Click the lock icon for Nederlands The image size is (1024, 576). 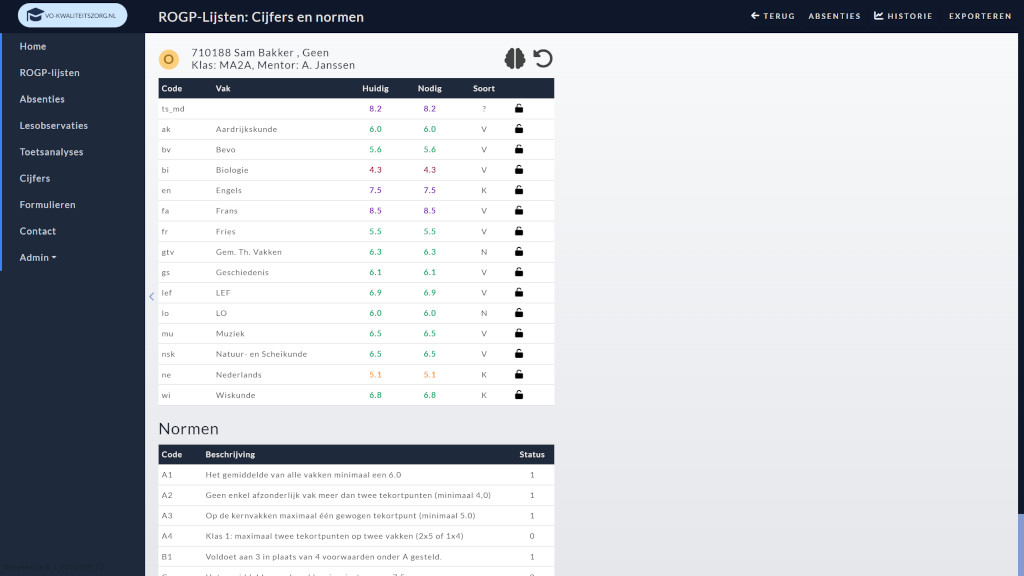click(x=519, y=375)
